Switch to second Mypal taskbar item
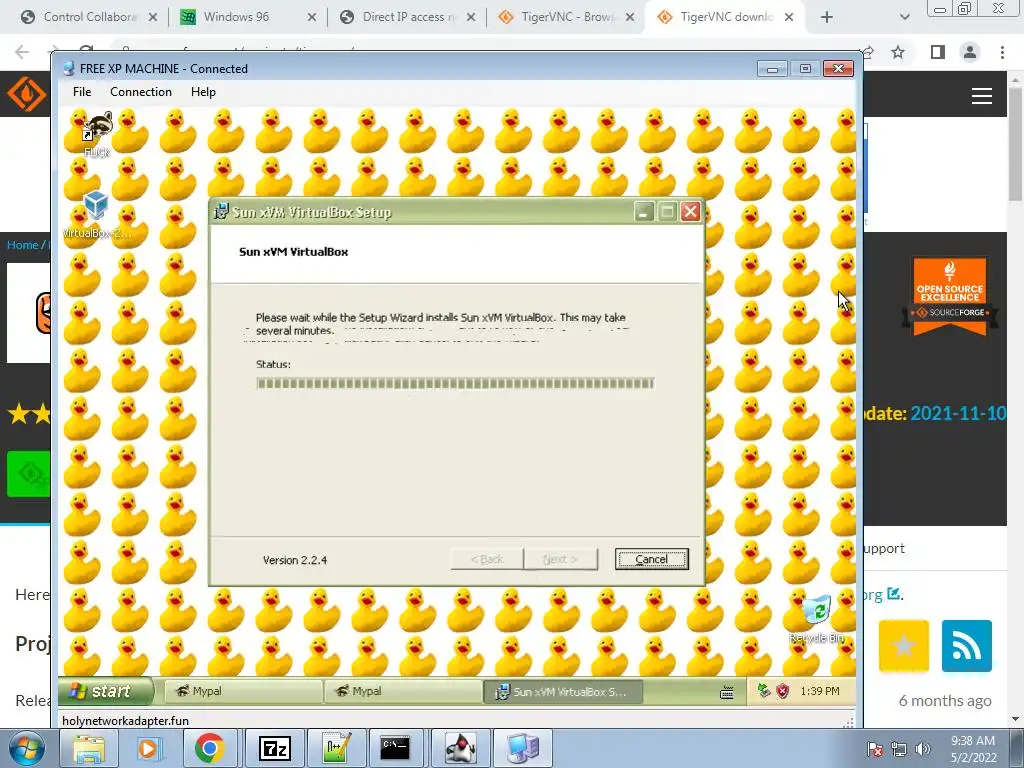The image size is (1024, 768). [402, 691]
